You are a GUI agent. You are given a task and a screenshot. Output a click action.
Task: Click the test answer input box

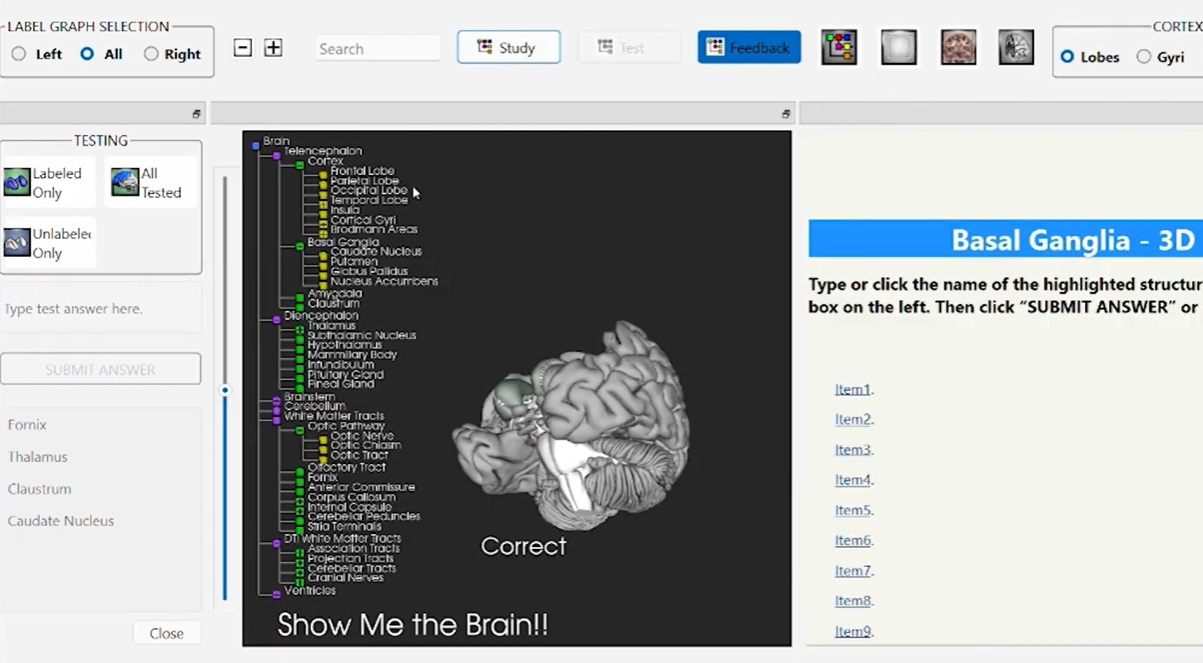point(101,309)
